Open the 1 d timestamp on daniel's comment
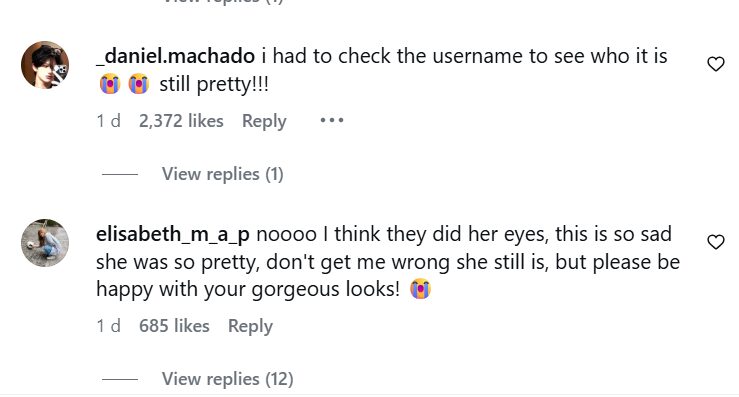739x397 pixels. [108, 121]
